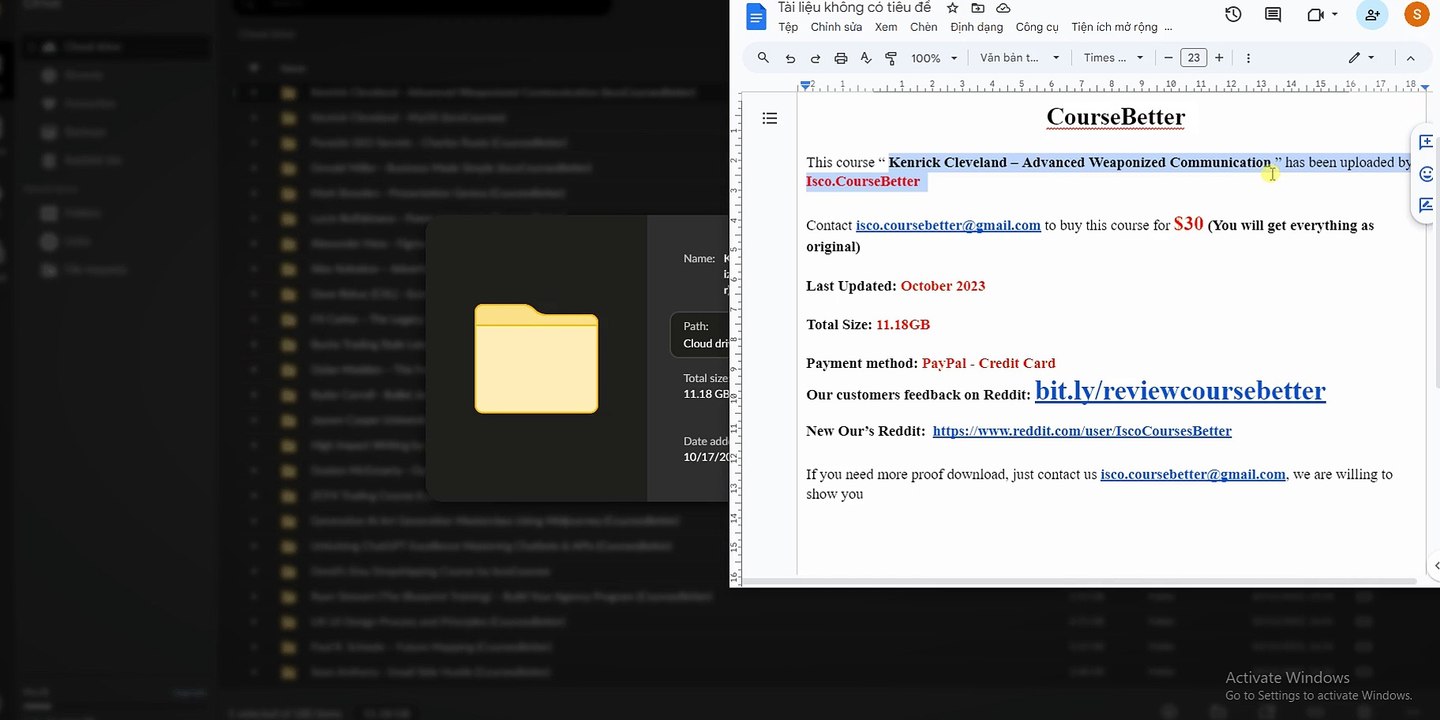Click the yellow folder icon in the info popup

click(x=536, y=358)
